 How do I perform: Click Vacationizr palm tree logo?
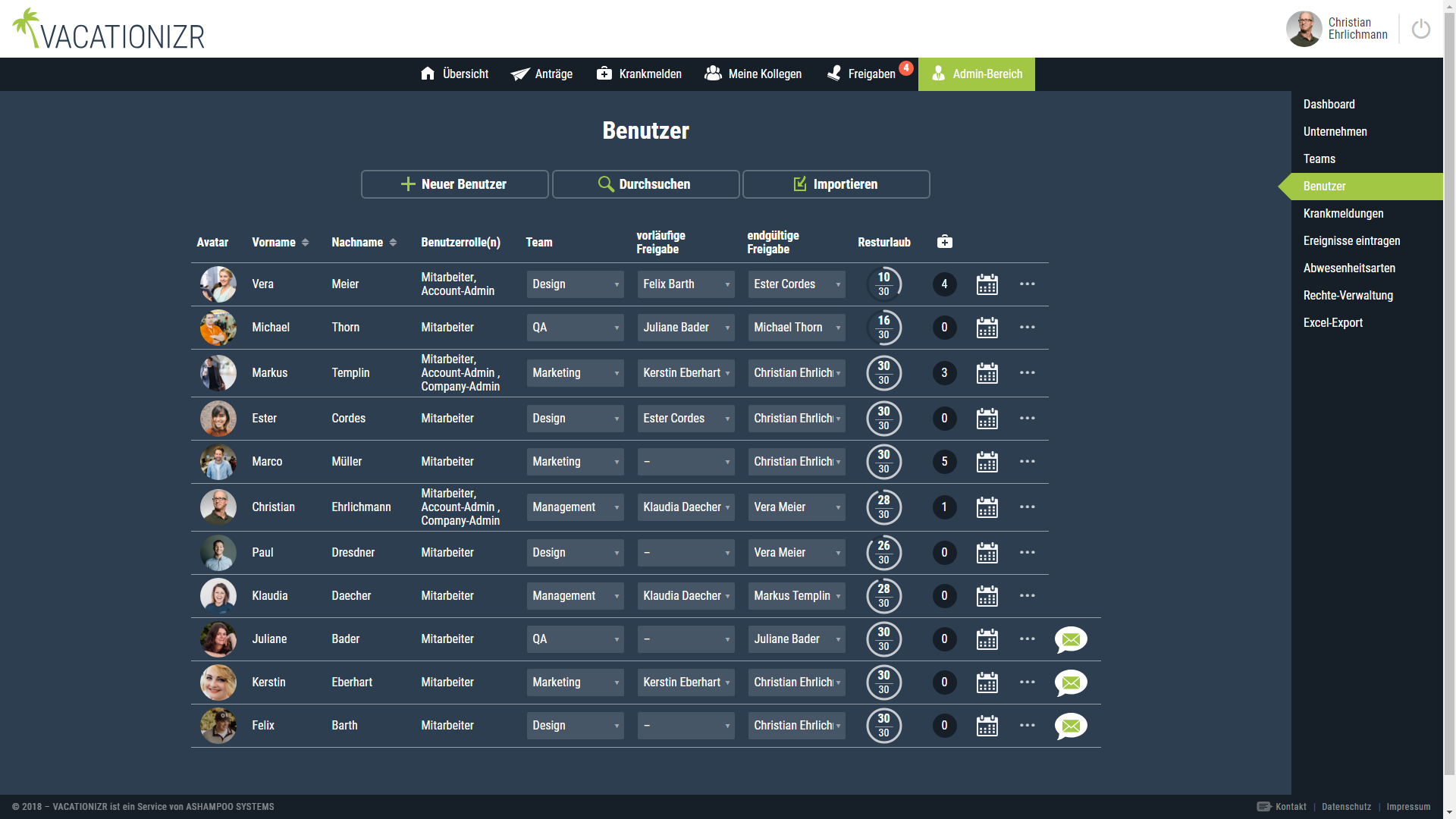pos(108,30)
